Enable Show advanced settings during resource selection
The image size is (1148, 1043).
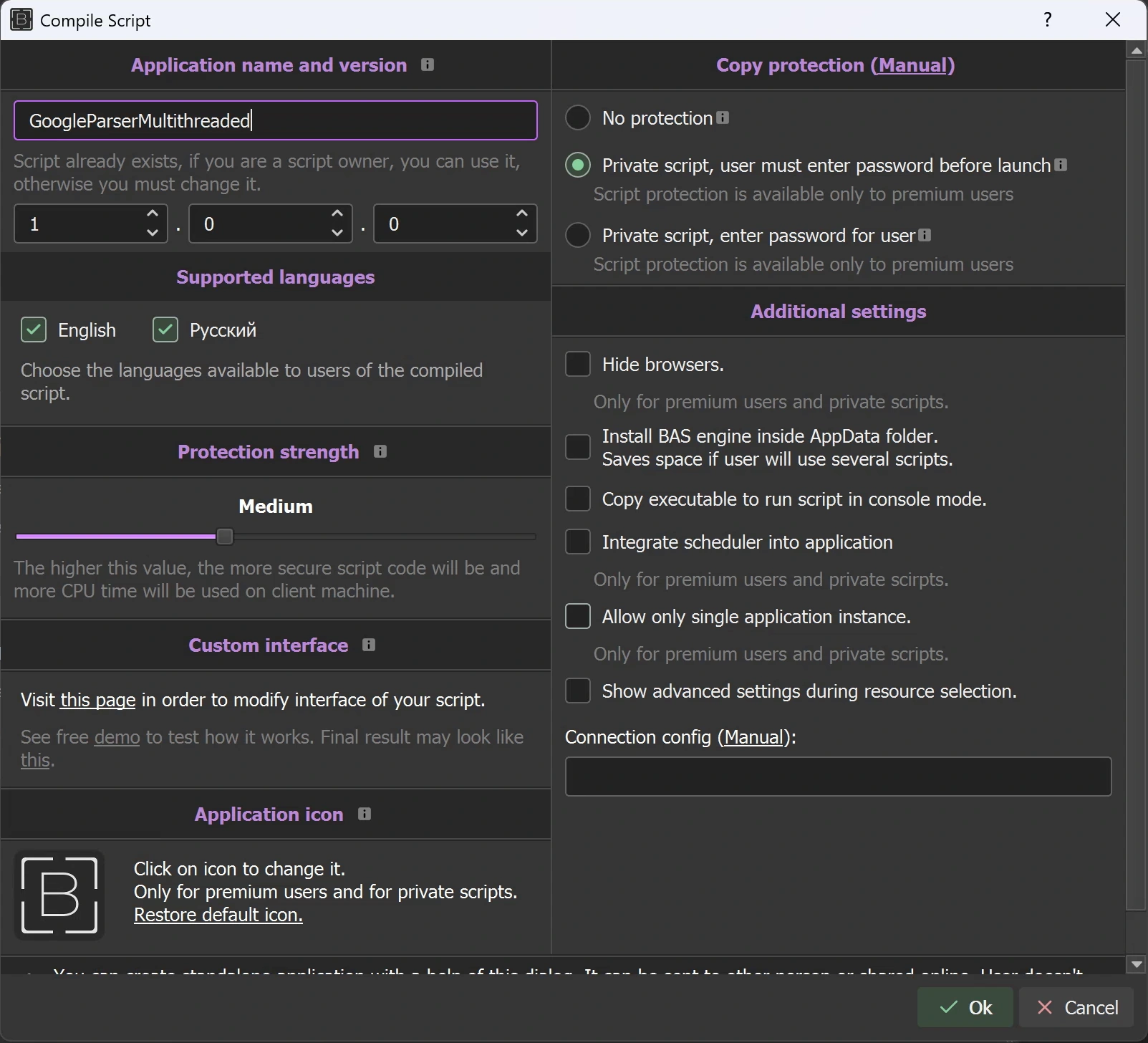tap(578, 691)
